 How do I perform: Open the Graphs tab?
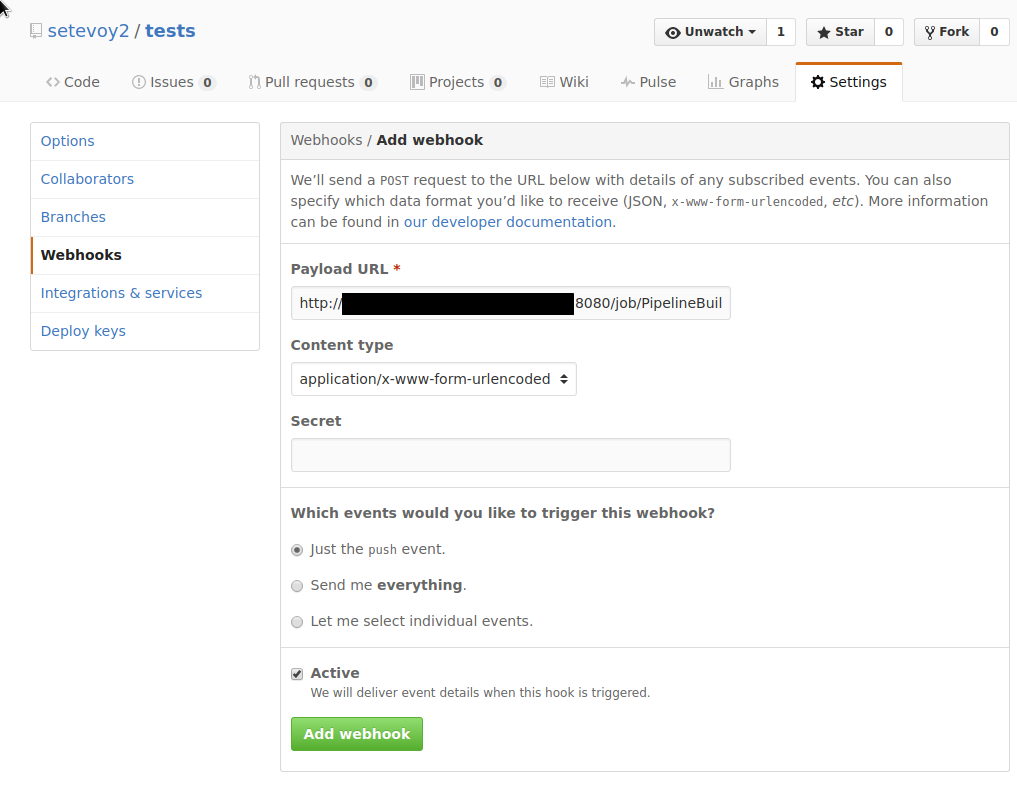coord(743,82)
